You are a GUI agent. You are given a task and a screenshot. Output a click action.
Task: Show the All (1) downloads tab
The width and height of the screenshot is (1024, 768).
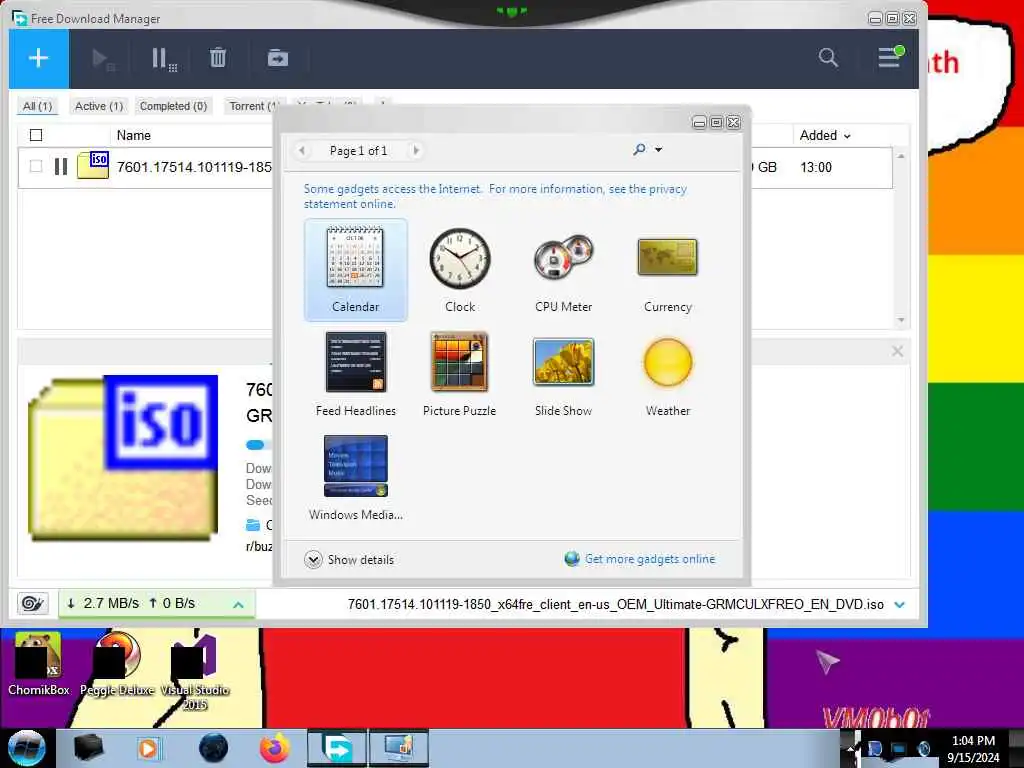point(37,106)
